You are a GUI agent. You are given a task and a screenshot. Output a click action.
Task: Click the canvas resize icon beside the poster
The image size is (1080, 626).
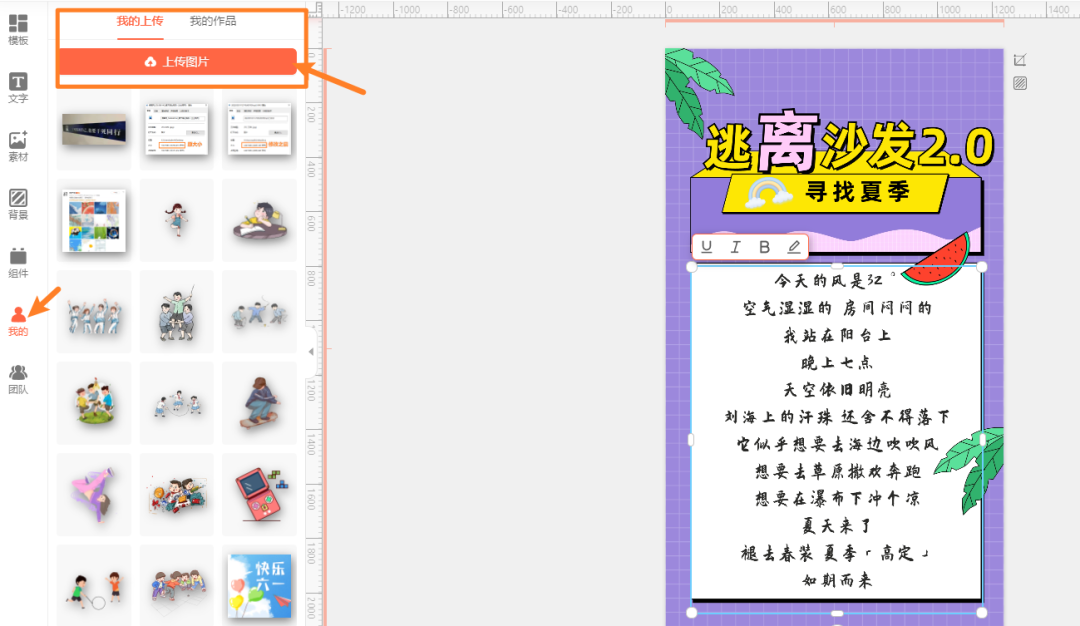click(x=1020, y=60)
